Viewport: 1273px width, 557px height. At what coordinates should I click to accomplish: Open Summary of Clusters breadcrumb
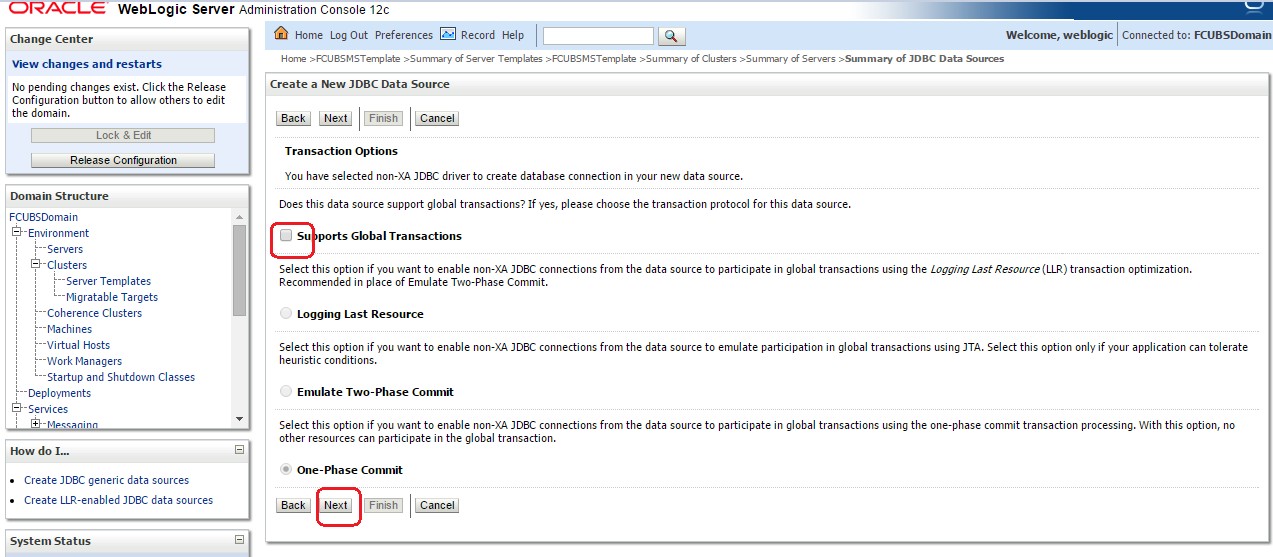pyautogui.click(x=692, y=59)
